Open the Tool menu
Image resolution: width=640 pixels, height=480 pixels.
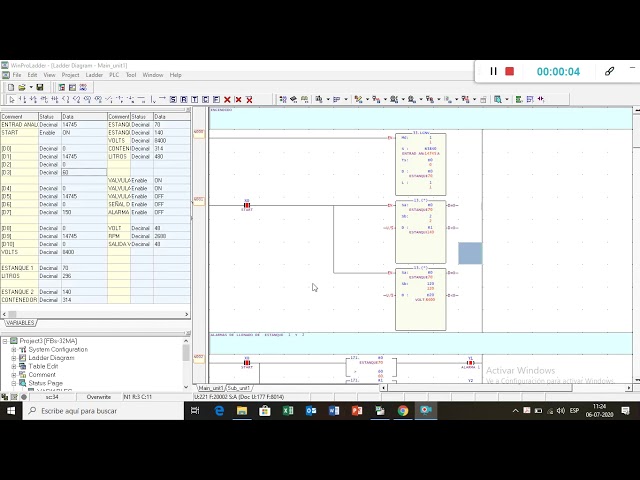[131, 75]
